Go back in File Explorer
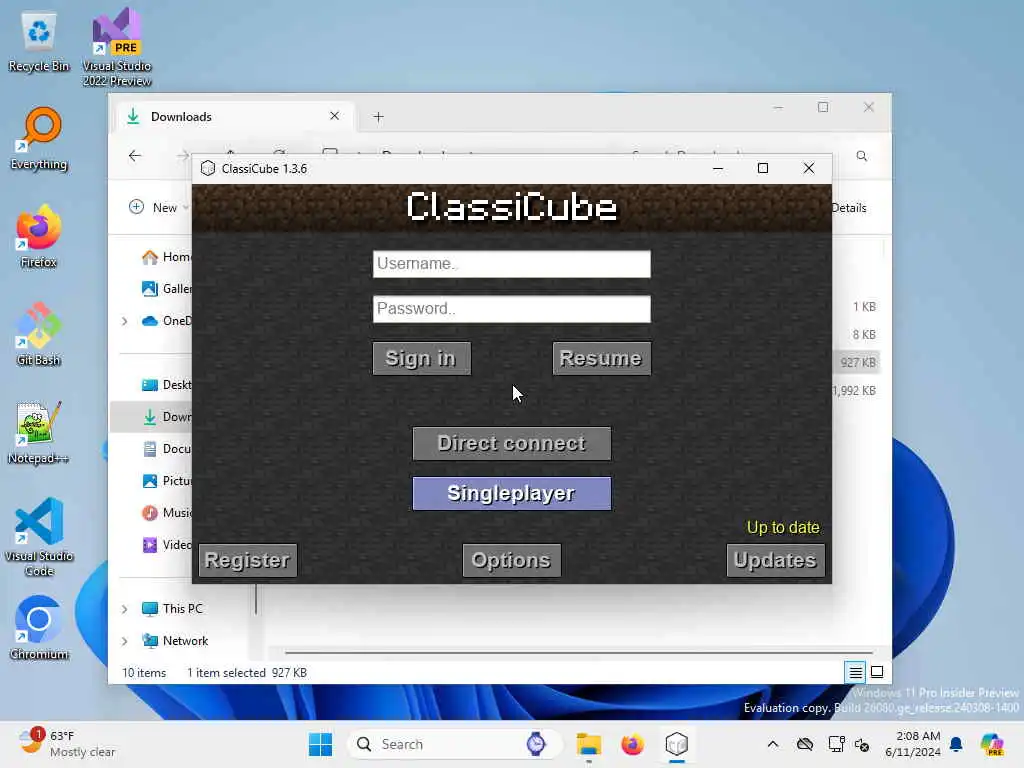The width and height of the screenshot is (1024, 768). (135, 156)
